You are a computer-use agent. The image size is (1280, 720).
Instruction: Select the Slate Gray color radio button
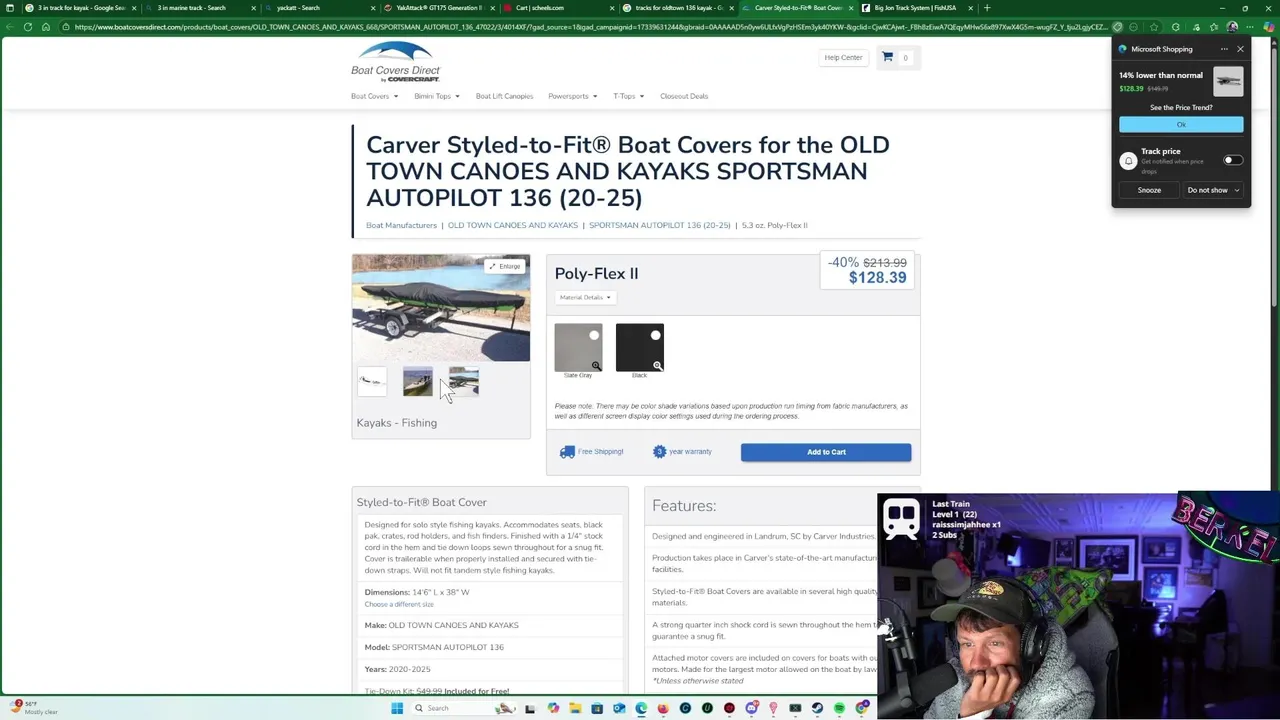594,335
